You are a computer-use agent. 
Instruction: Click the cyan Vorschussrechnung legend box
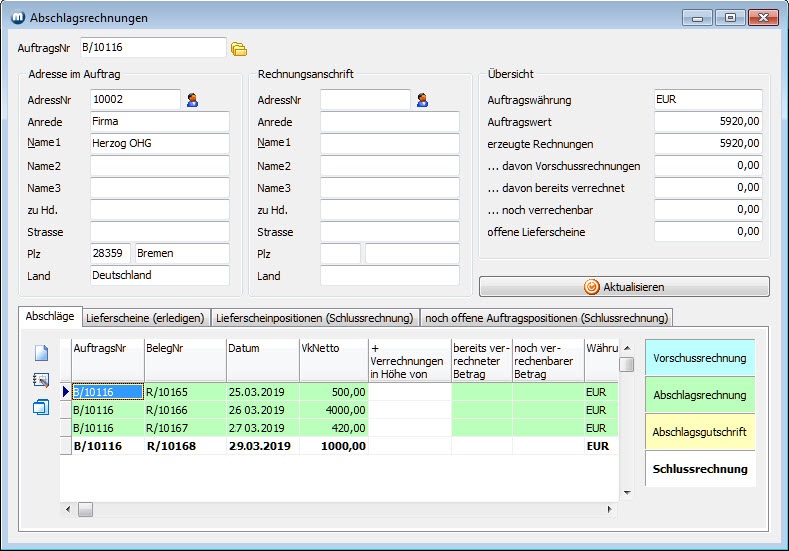pos(699,358)
